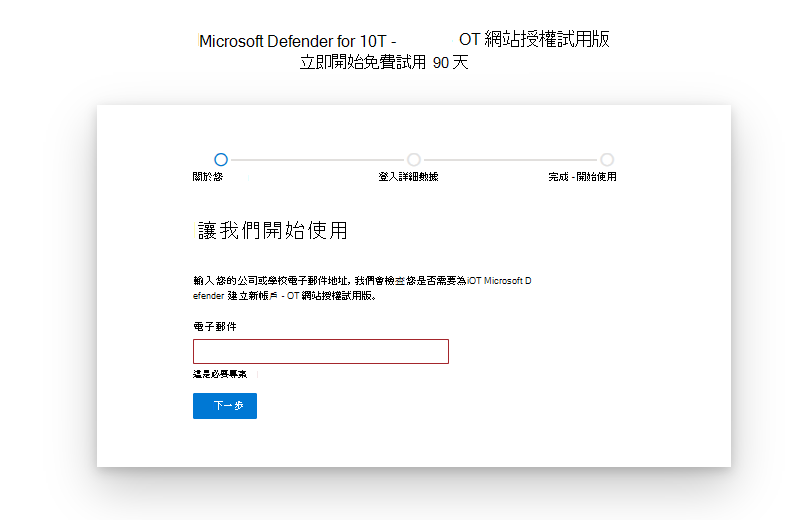Click the 讓我們開始使用 heading
This screenshot has height=520, width=795.
272,231
